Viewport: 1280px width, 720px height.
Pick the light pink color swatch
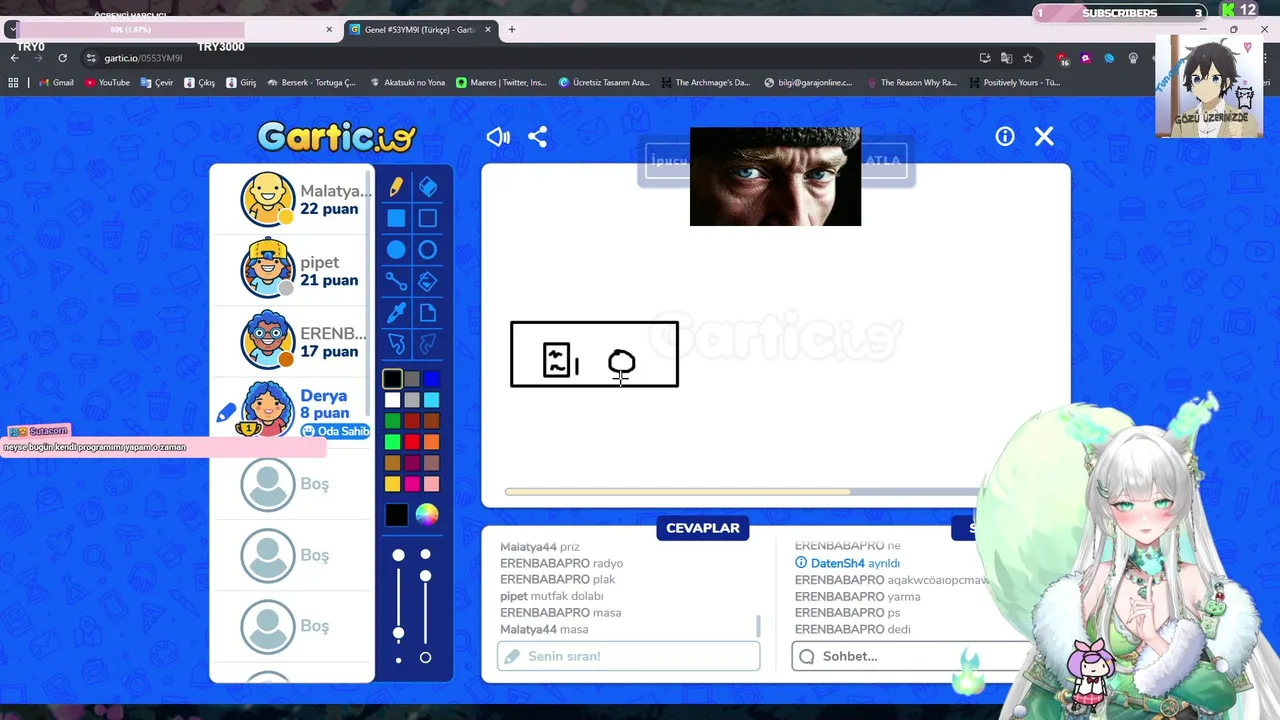(431, 484)
